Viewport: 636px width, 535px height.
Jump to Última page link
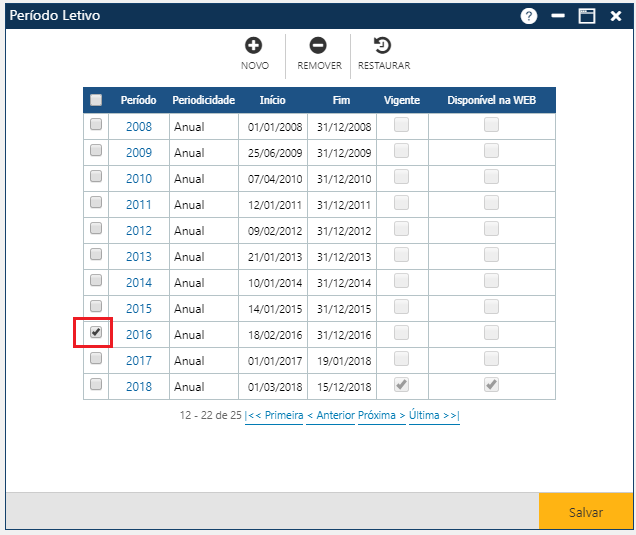point(434,415)
